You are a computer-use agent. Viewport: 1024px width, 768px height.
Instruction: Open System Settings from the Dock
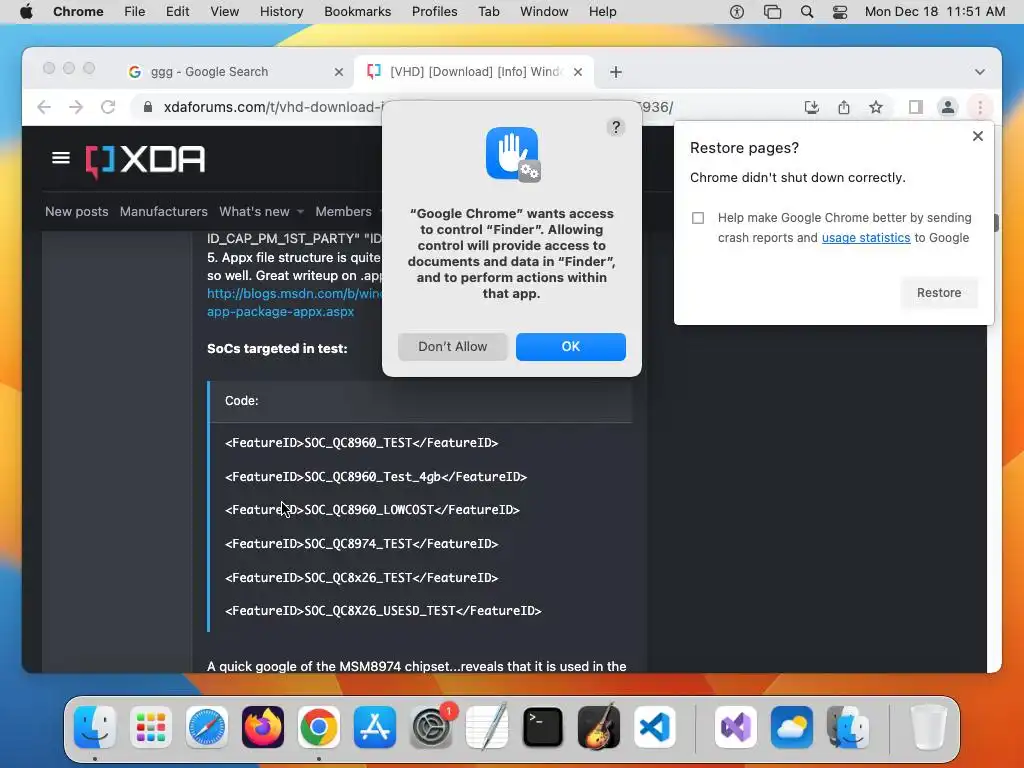point(431,727)
